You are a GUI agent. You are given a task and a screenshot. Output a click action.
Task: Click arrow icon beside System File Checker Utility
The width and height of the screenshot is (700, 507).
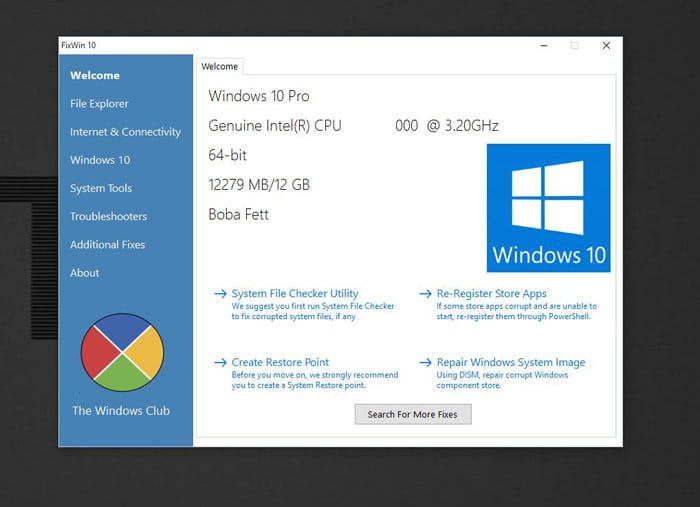click(x=220, y=294)
